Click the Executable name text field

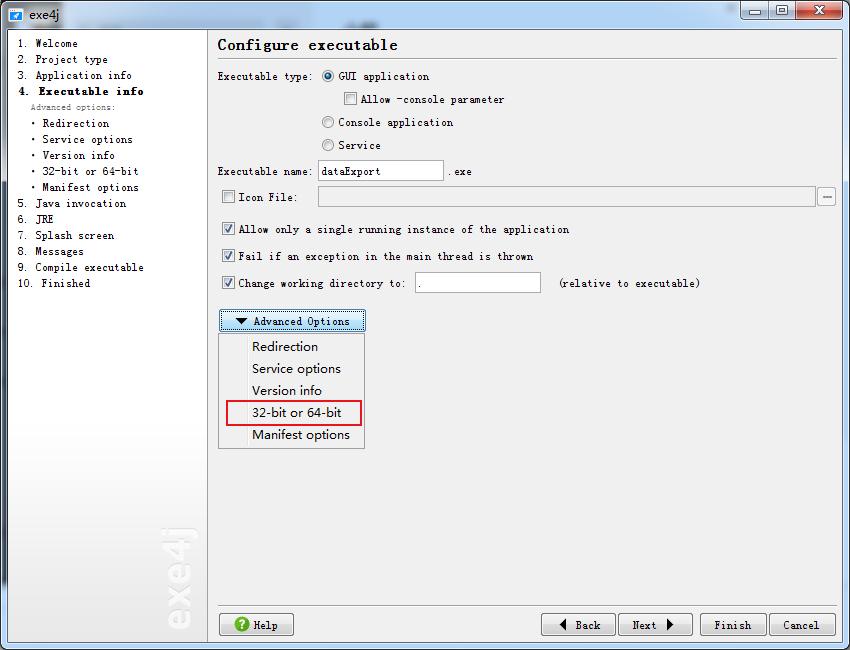click(380, 171)
